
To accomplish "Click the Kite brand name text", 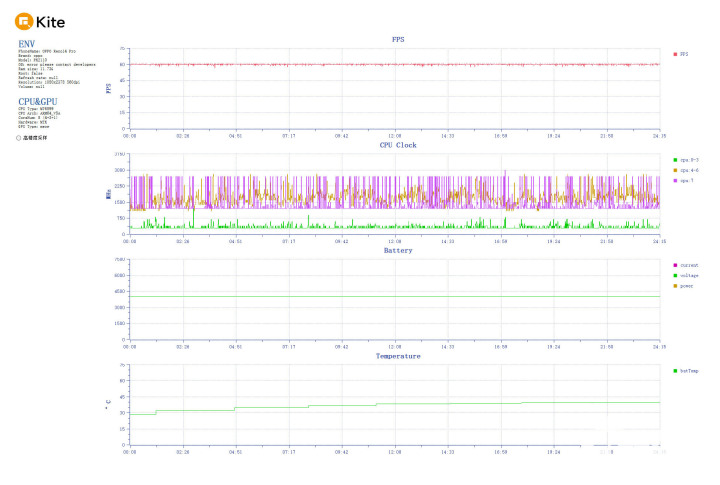I will (51, 22).
